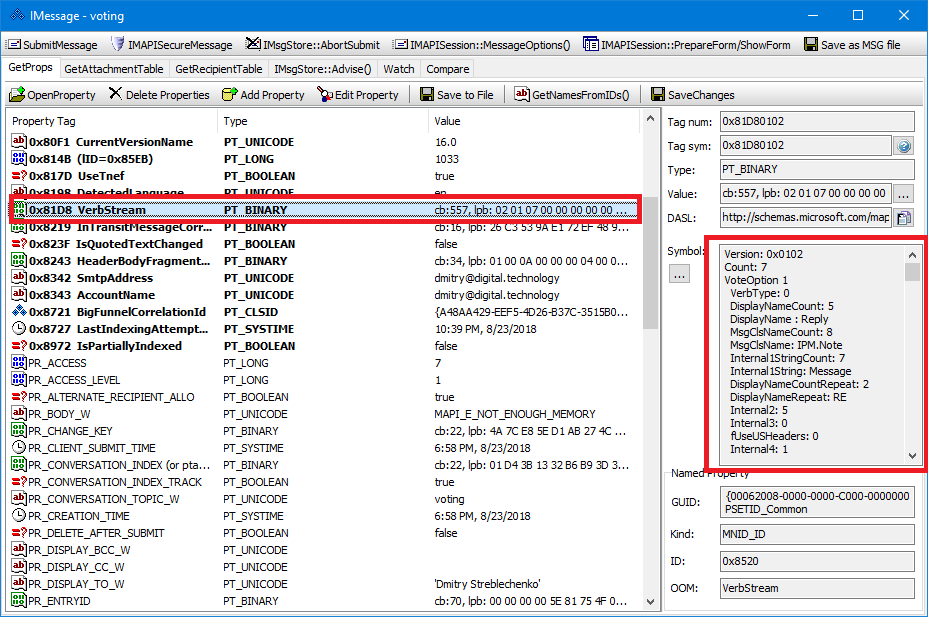
Task: Switch to the GetProps tab
Action: pos(30,68)
